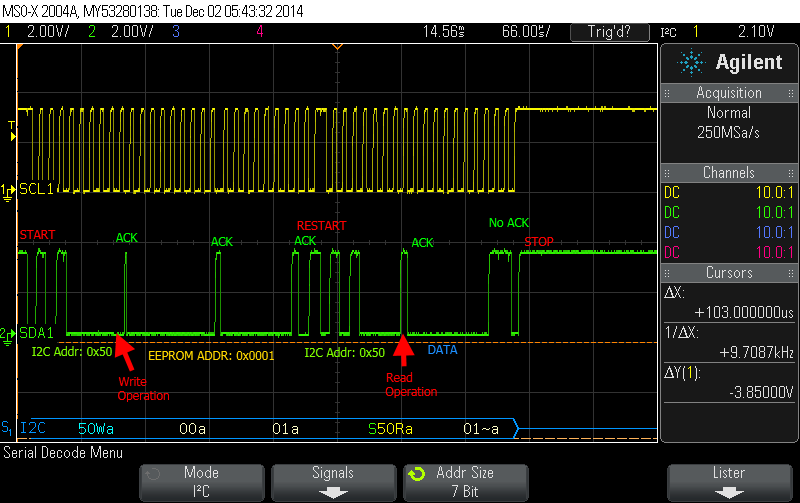
Task: Open the Lister softkey menu
Action: [x=729, y=482]
